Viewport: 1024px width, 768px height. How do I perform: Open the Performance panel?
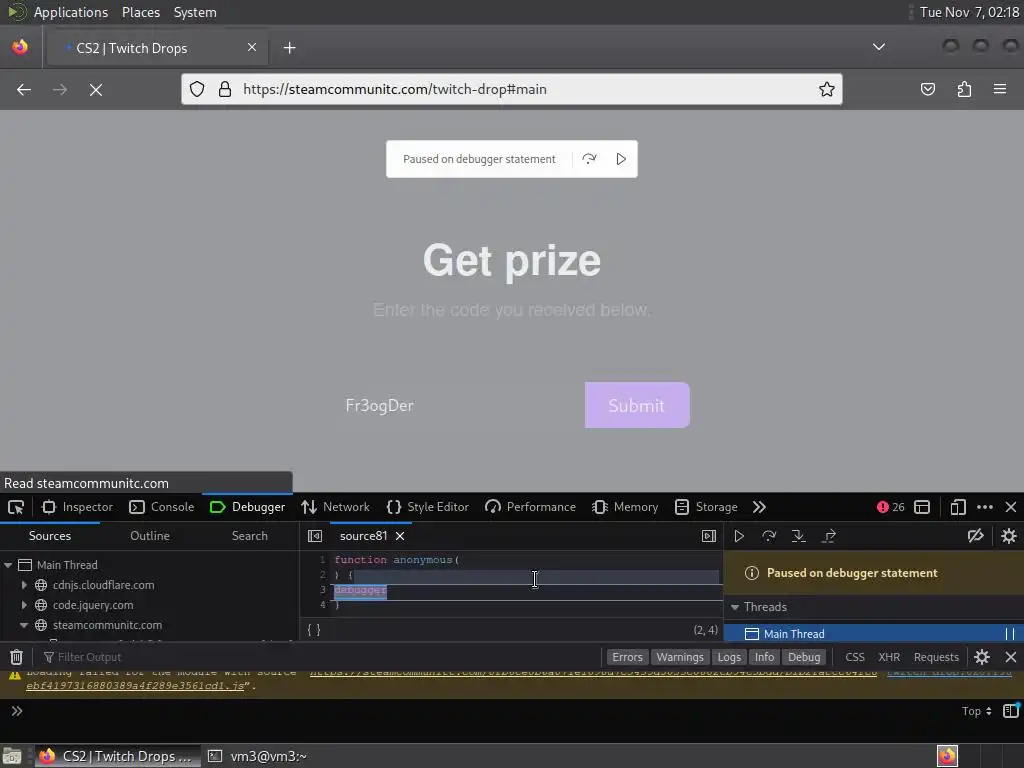(x=530, y=507)
